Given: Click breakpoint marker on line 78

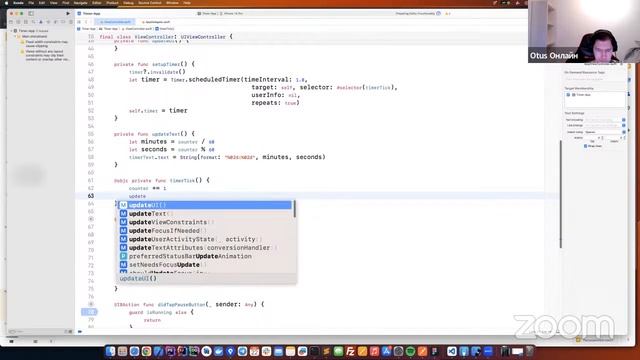Looking at the screenshot, I should tap(89, 312).
